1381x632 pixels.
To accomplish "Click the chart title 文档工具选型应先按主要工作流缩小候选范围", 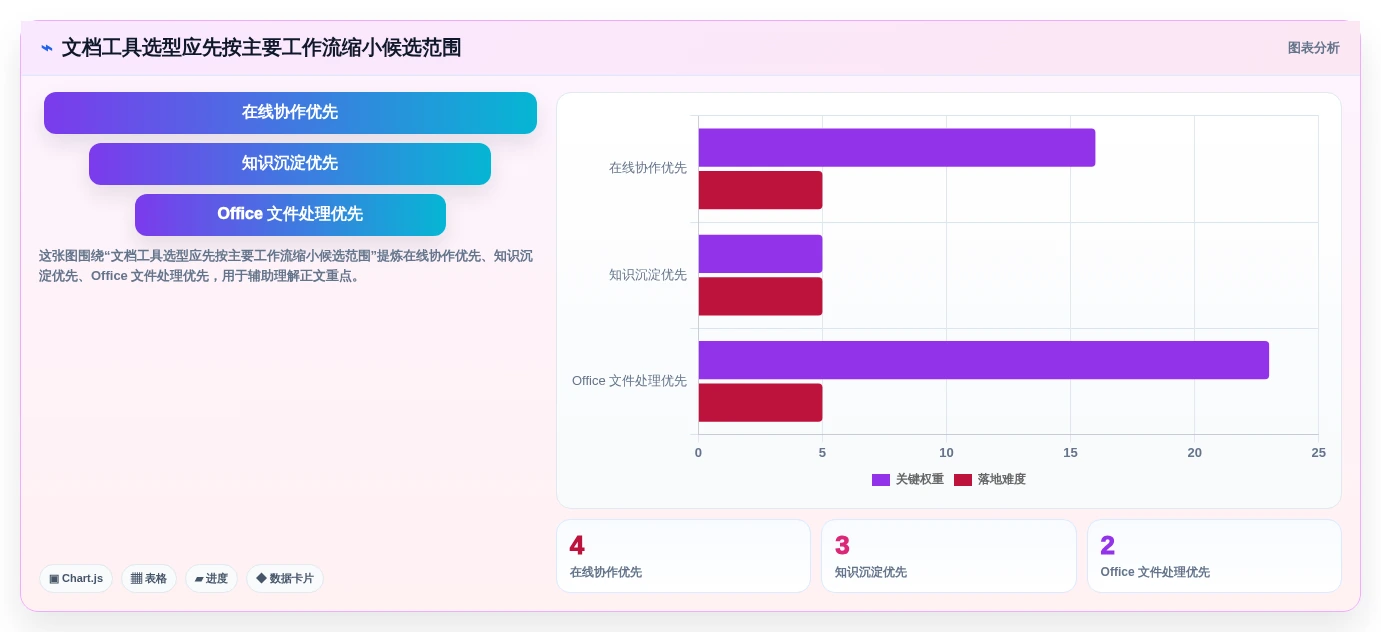I will [261, 48].
